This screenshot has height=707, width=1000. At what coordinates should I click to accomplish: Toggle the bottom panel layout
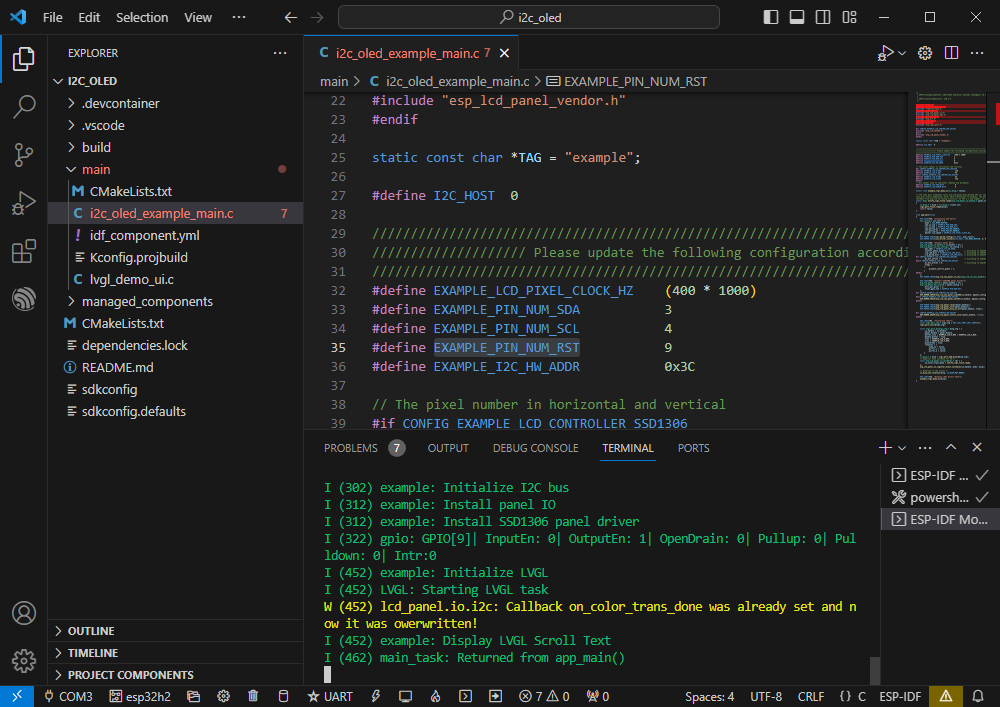797,17
